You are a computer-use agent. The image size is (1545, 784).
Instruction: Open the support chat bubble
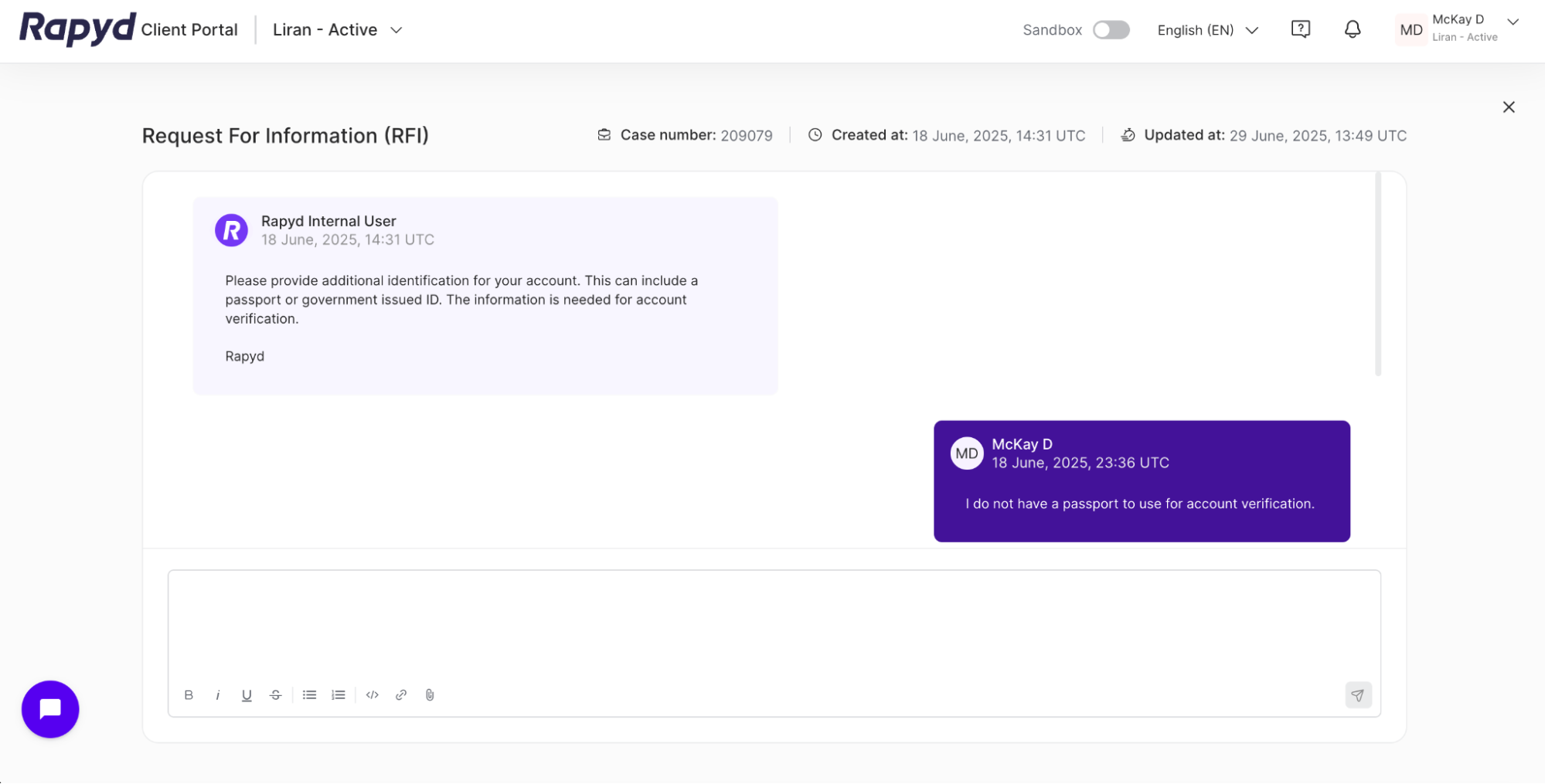[49, 708]
